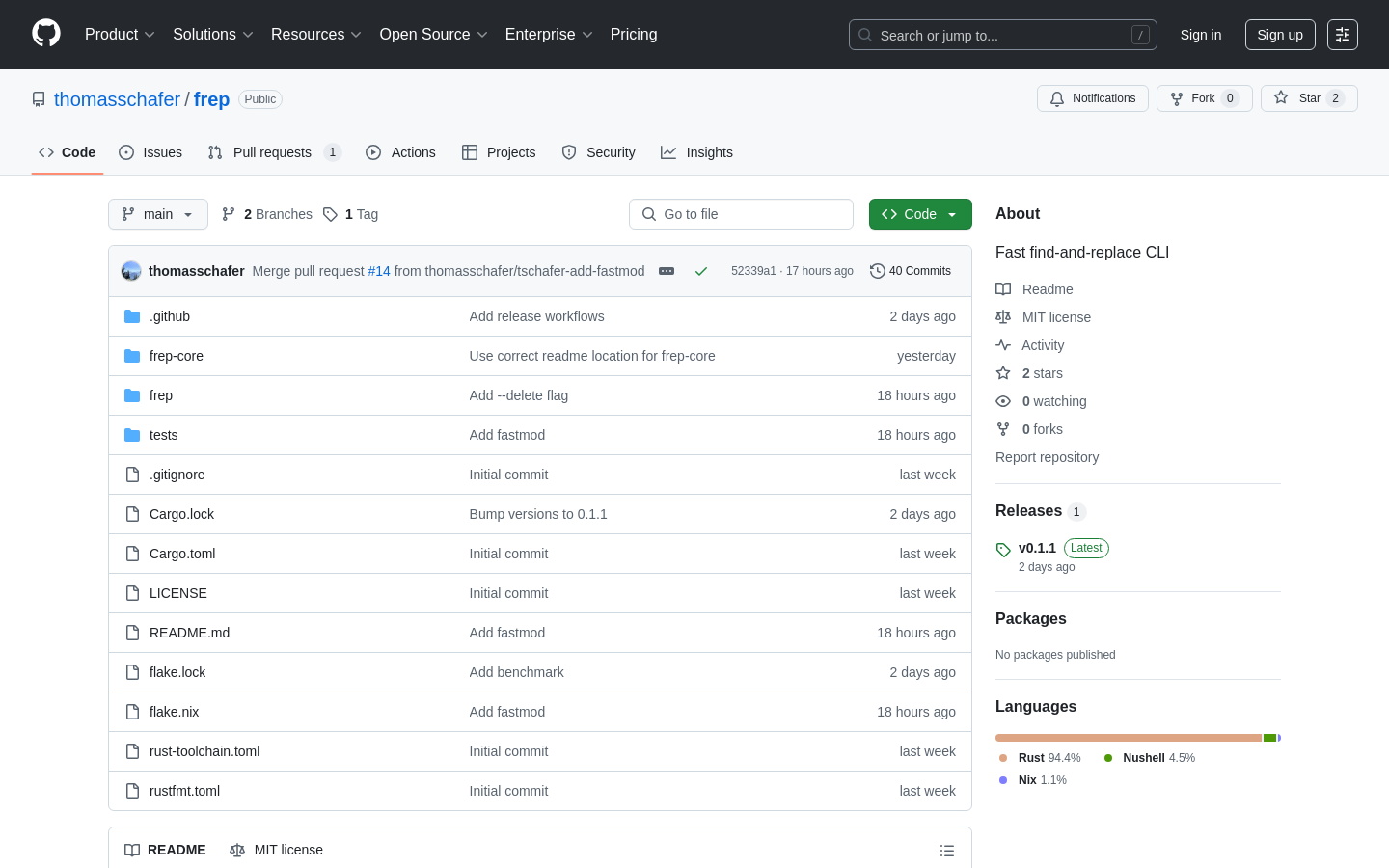
Task: Click the Nushell green bar segment
Action: point(1269,738)
